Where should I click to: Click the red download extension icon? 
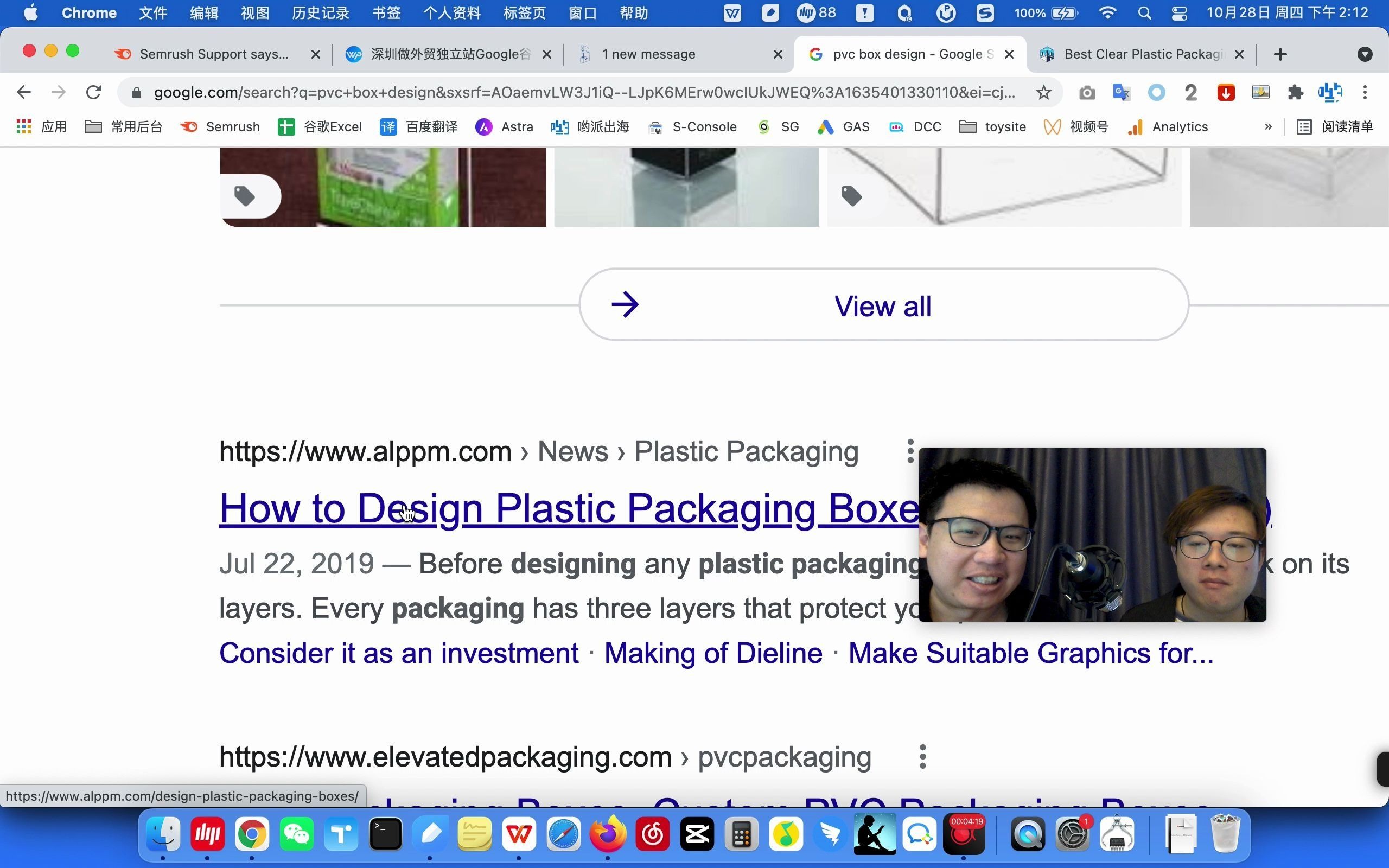tap(1226, 92)
